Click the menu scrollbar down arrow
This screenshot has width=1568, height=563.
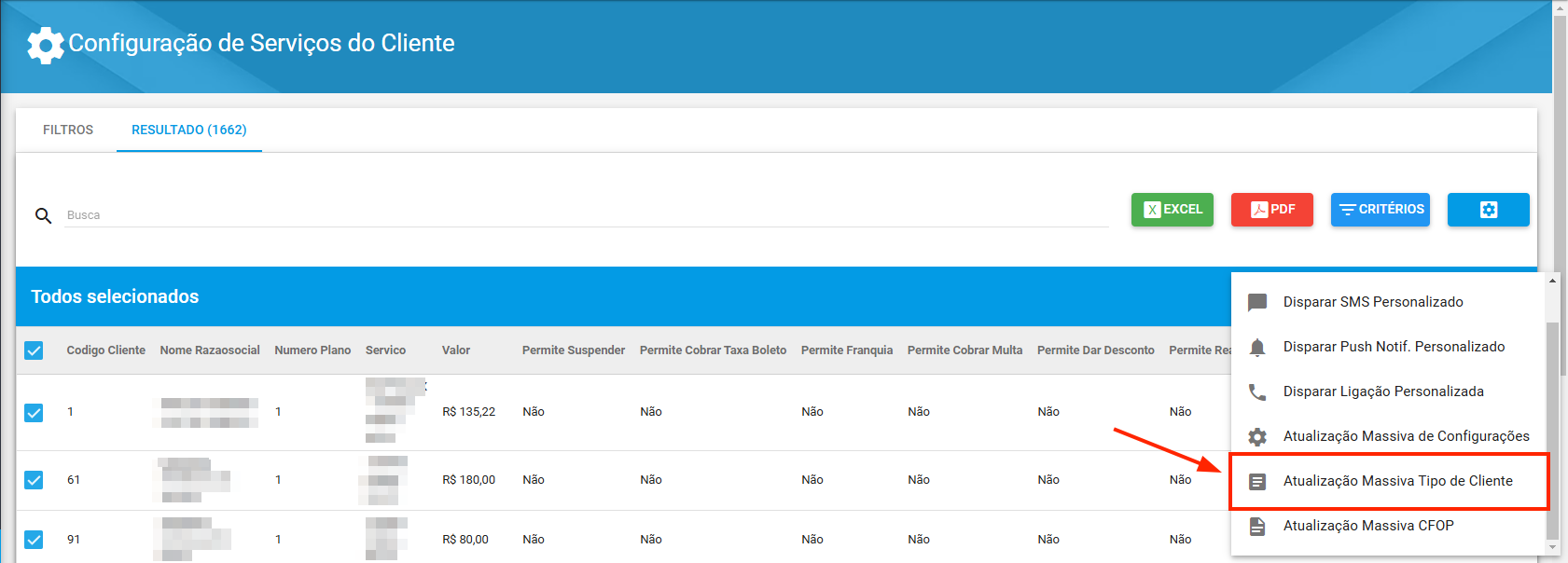[x=1552, y=548]
